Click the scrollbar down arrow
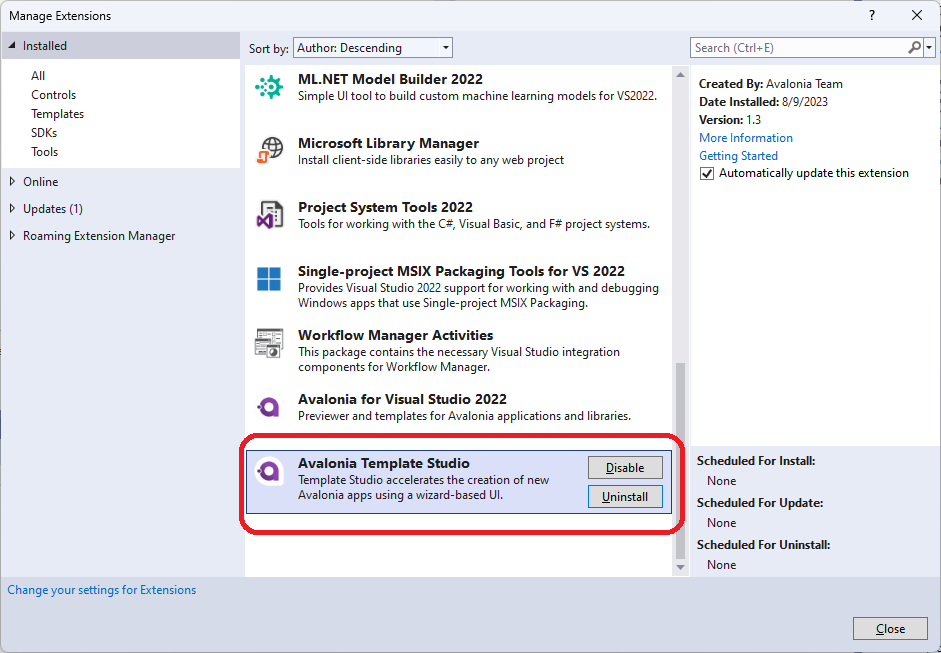941x653 pixels. click(680, 567)
